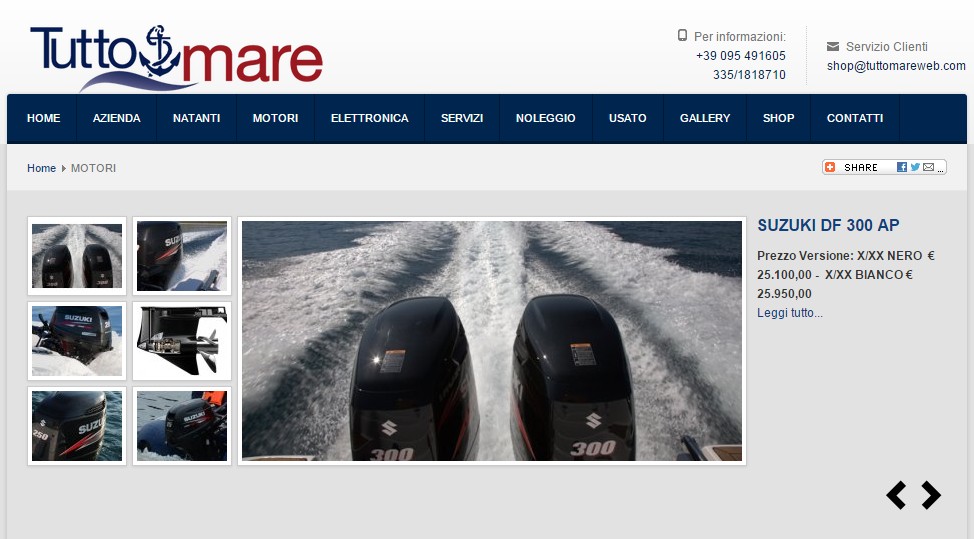Select the single engine side view thumbnail

pos(182,256)
